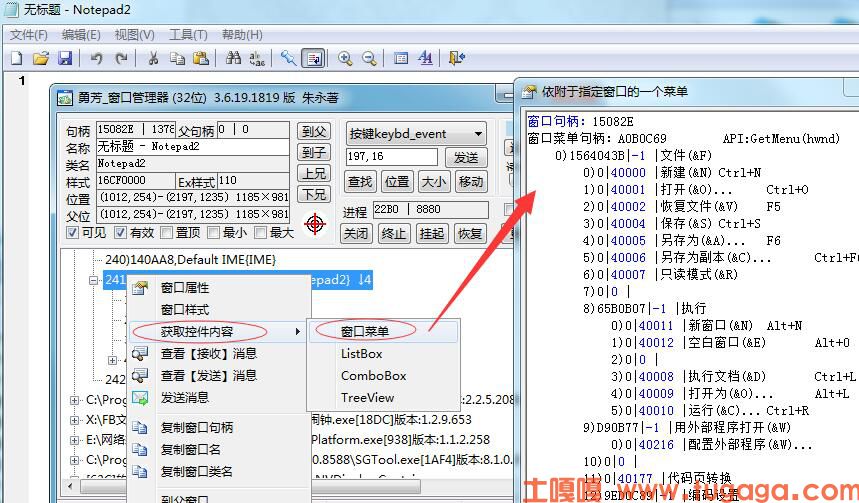Tick the 最小 checkbox
The width and height of the screenshot is (859, 503).
click(x=214, y=232)
